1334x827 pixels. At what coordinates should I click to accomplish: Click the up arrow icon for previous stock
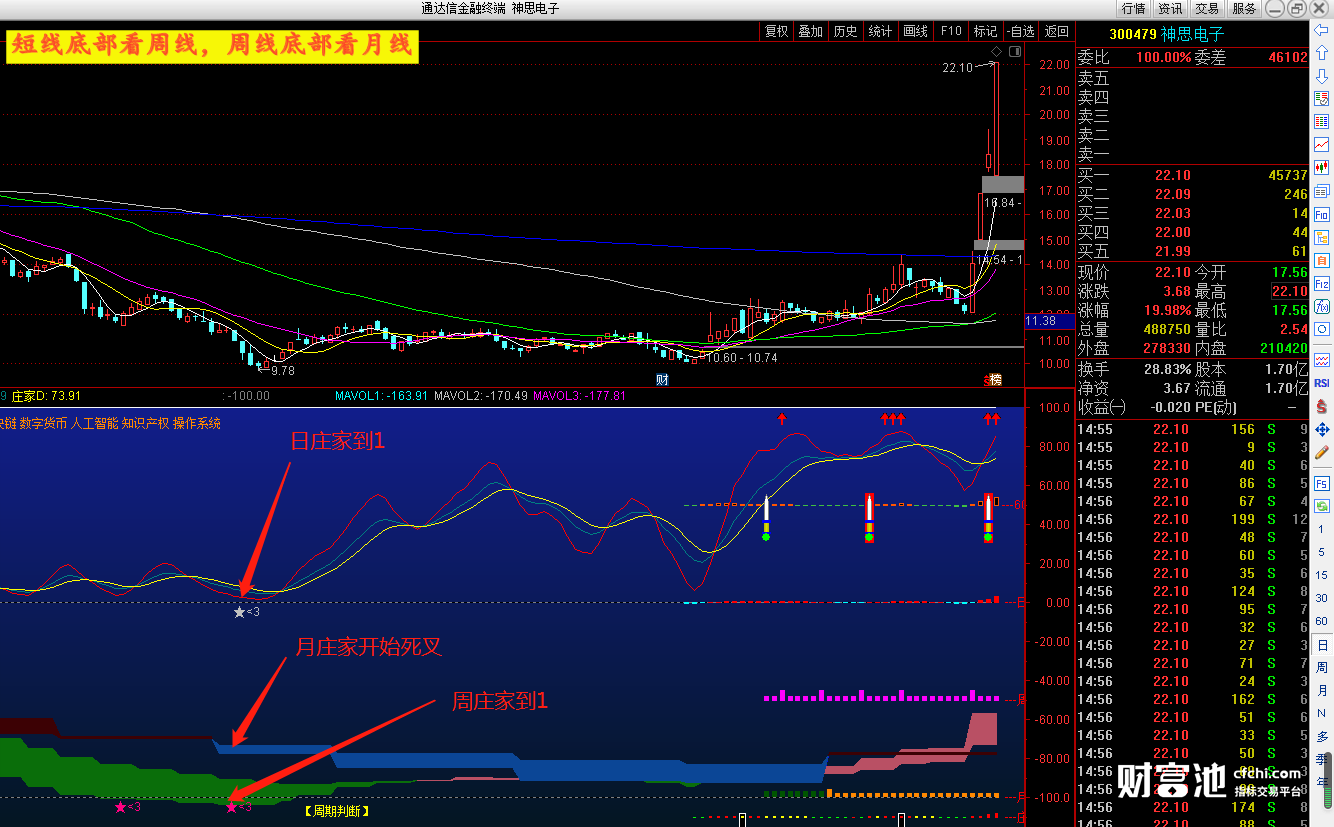(1322, 53)
